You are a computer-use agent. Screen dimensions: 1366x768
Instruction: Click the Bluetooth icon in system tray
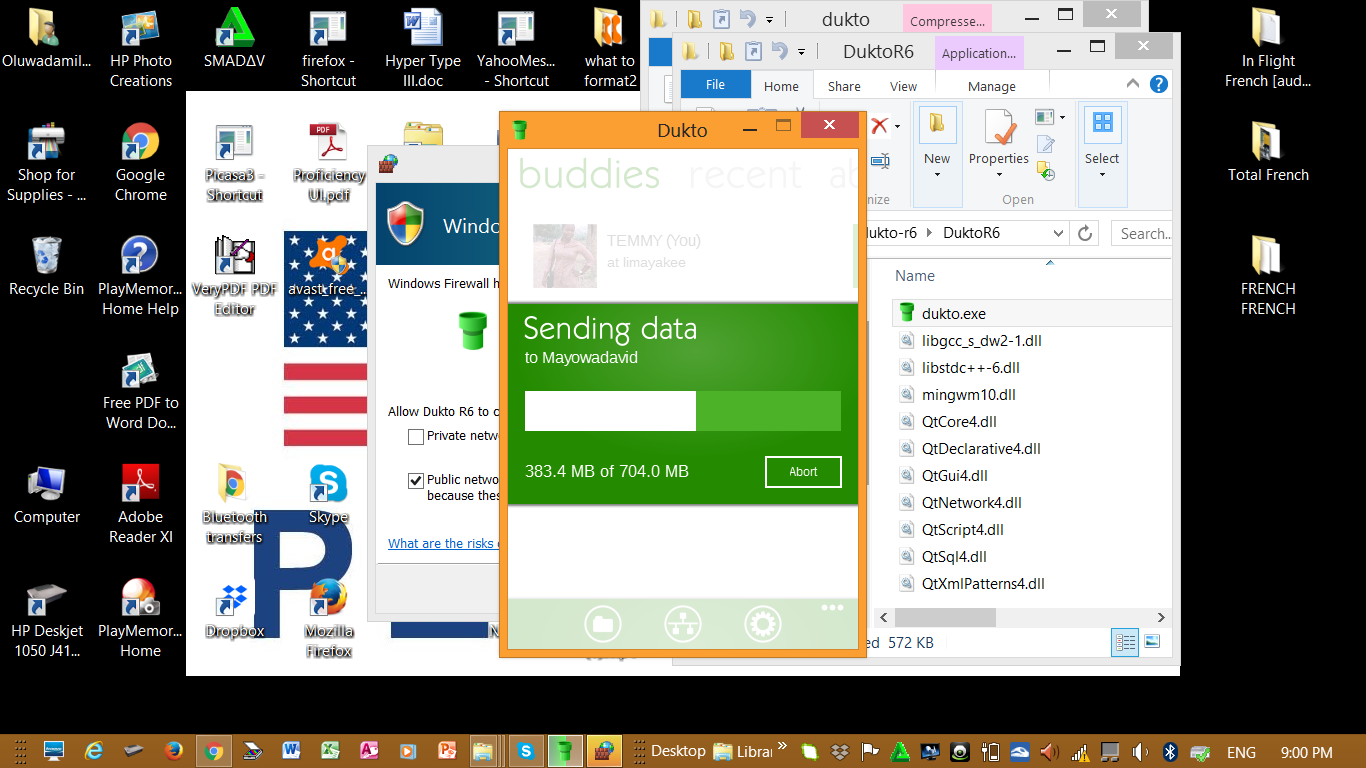pos(1171,751)
